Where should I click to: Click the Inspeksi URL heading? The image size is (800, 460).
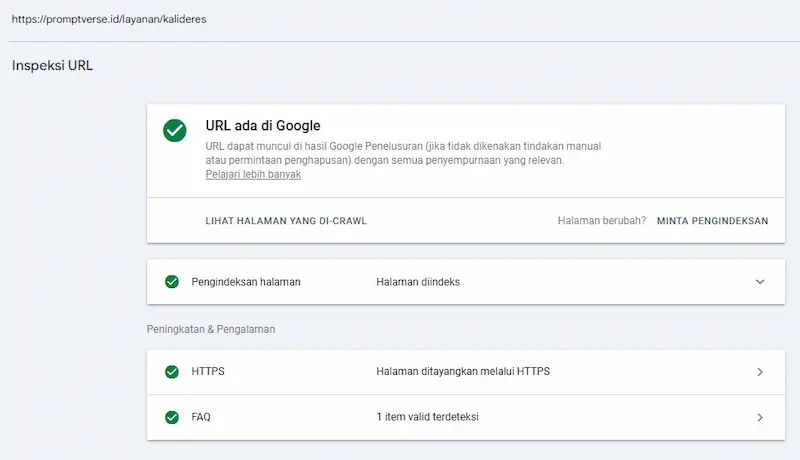53,65
